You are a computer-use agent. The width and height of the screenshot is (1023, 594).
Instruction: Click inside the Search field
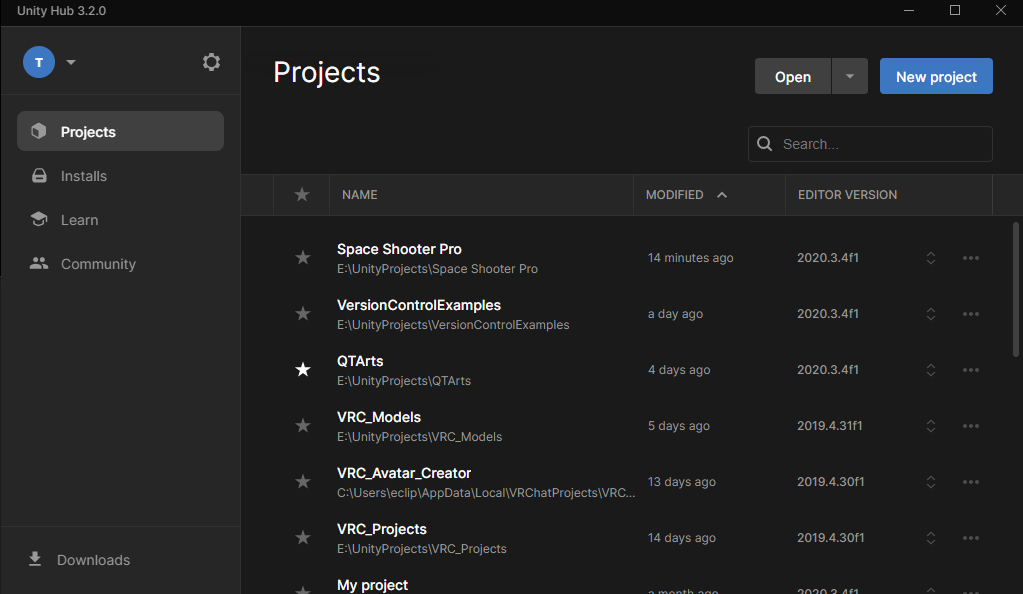click(x=880, y=143)
